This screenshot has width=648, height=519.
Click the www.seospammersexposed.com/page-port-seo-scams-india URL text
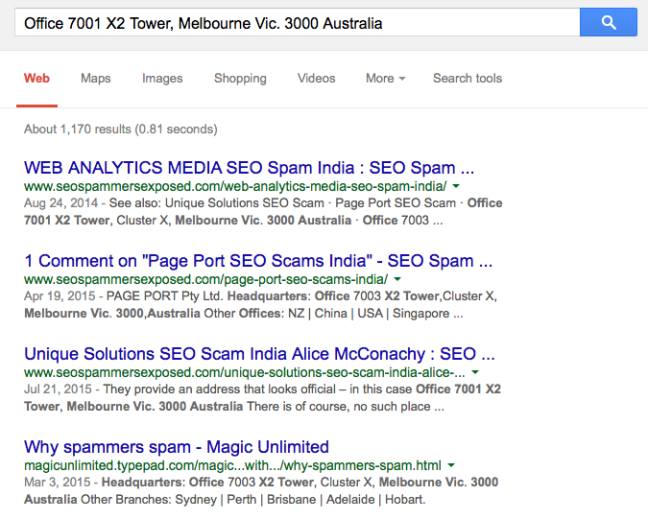205,279
